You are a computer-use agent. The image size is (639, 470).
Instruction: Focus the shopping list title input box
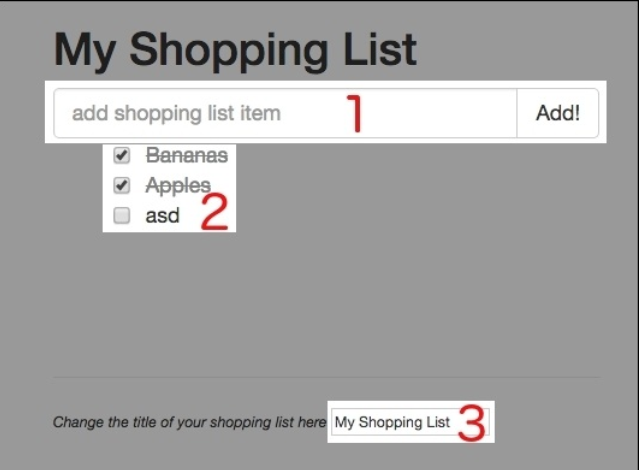393,423
